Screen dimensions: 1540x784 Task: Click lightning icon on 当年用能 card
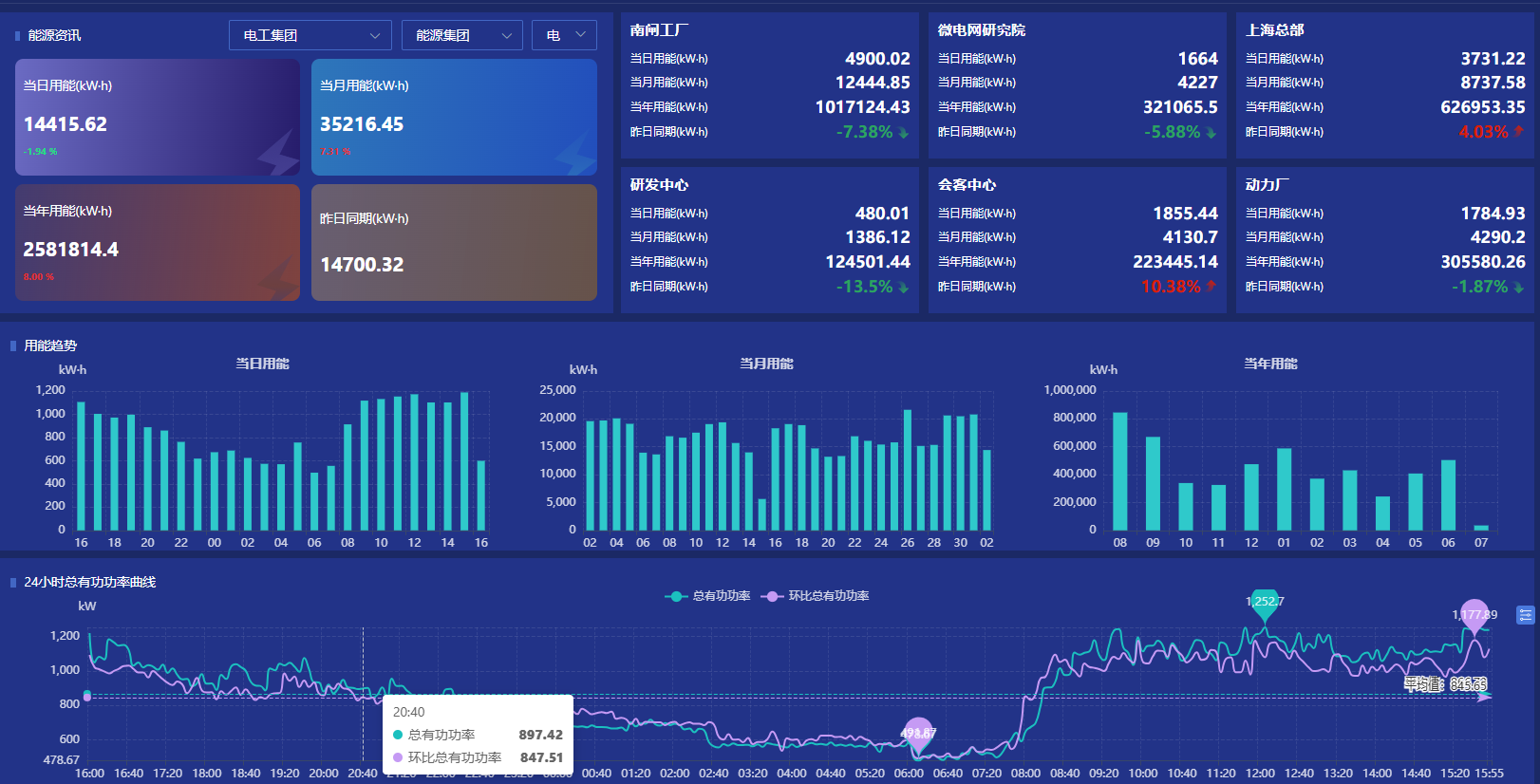tap(277, 279)
